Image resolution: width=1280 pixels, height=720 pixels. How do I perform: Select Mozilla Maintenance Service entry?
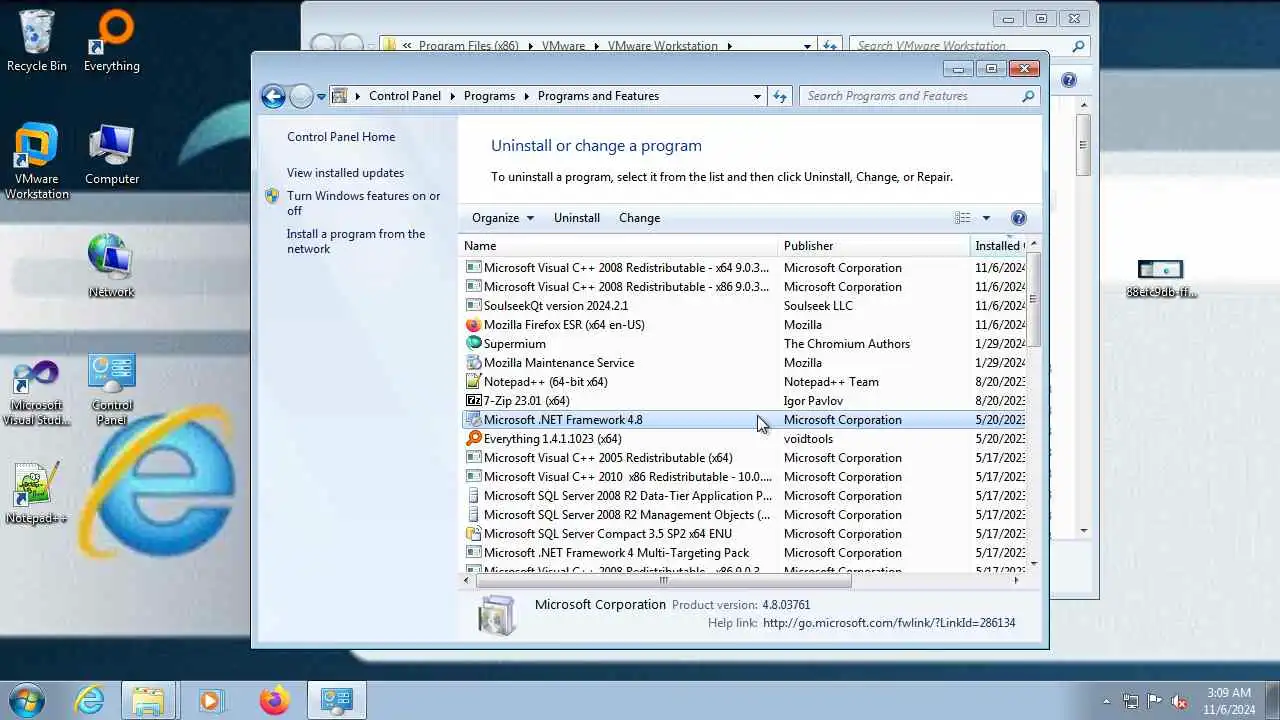click(x=745, y=363)
